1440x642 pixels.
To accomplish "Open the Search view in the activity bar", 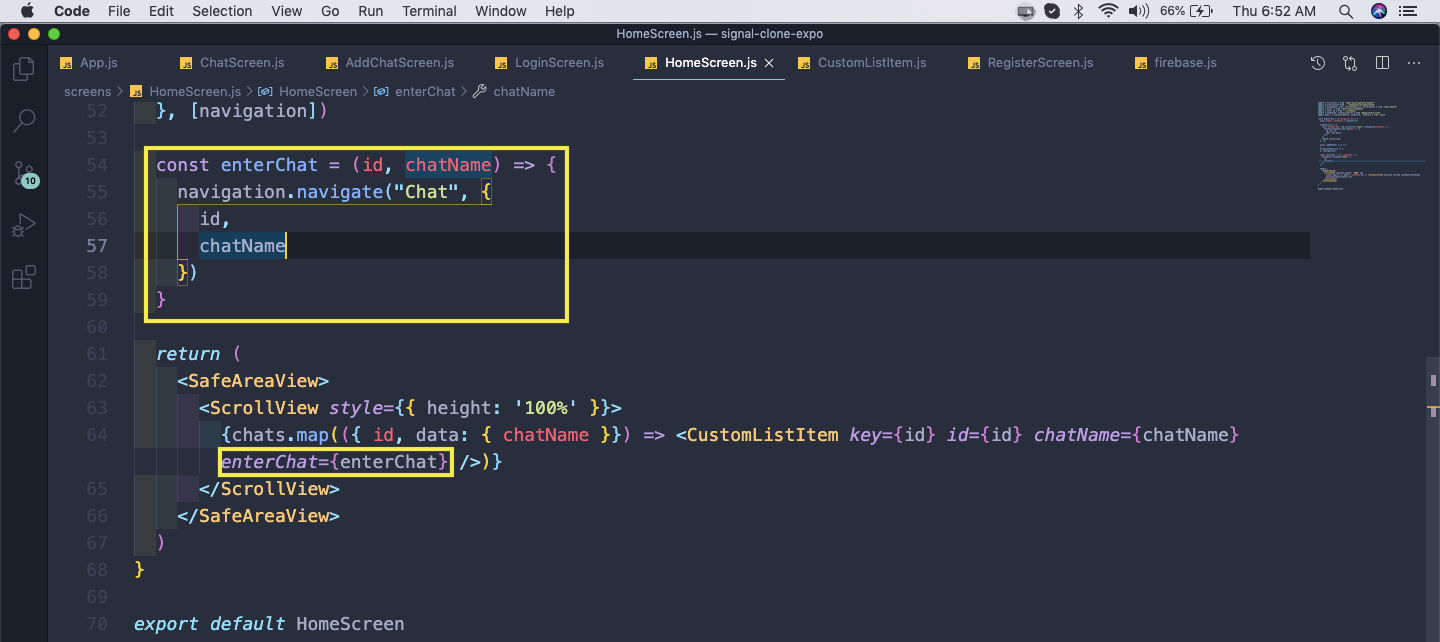I will pos(23,121).
